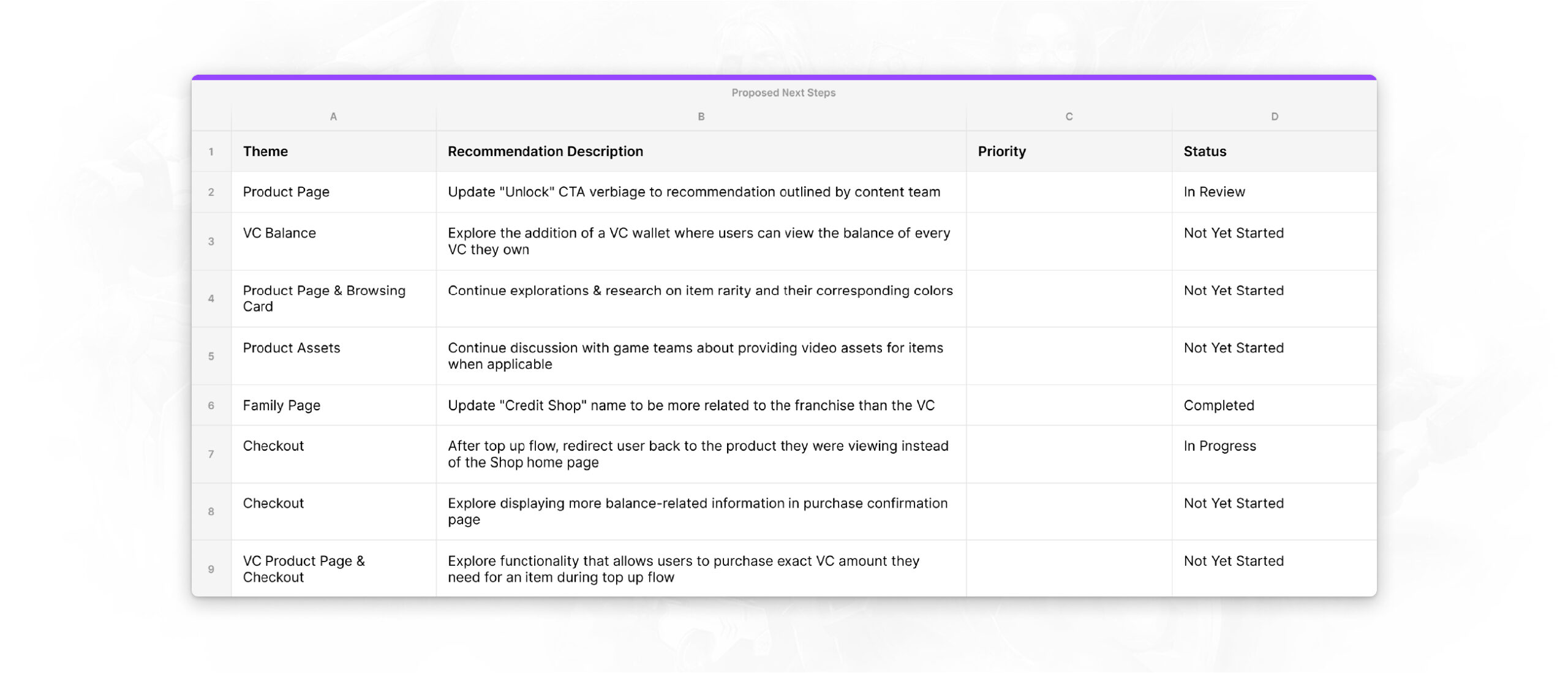Select the 'Proposed Next Steps' table title
The width and height of the screenshot is (1568, 673).
click(783, 92)
